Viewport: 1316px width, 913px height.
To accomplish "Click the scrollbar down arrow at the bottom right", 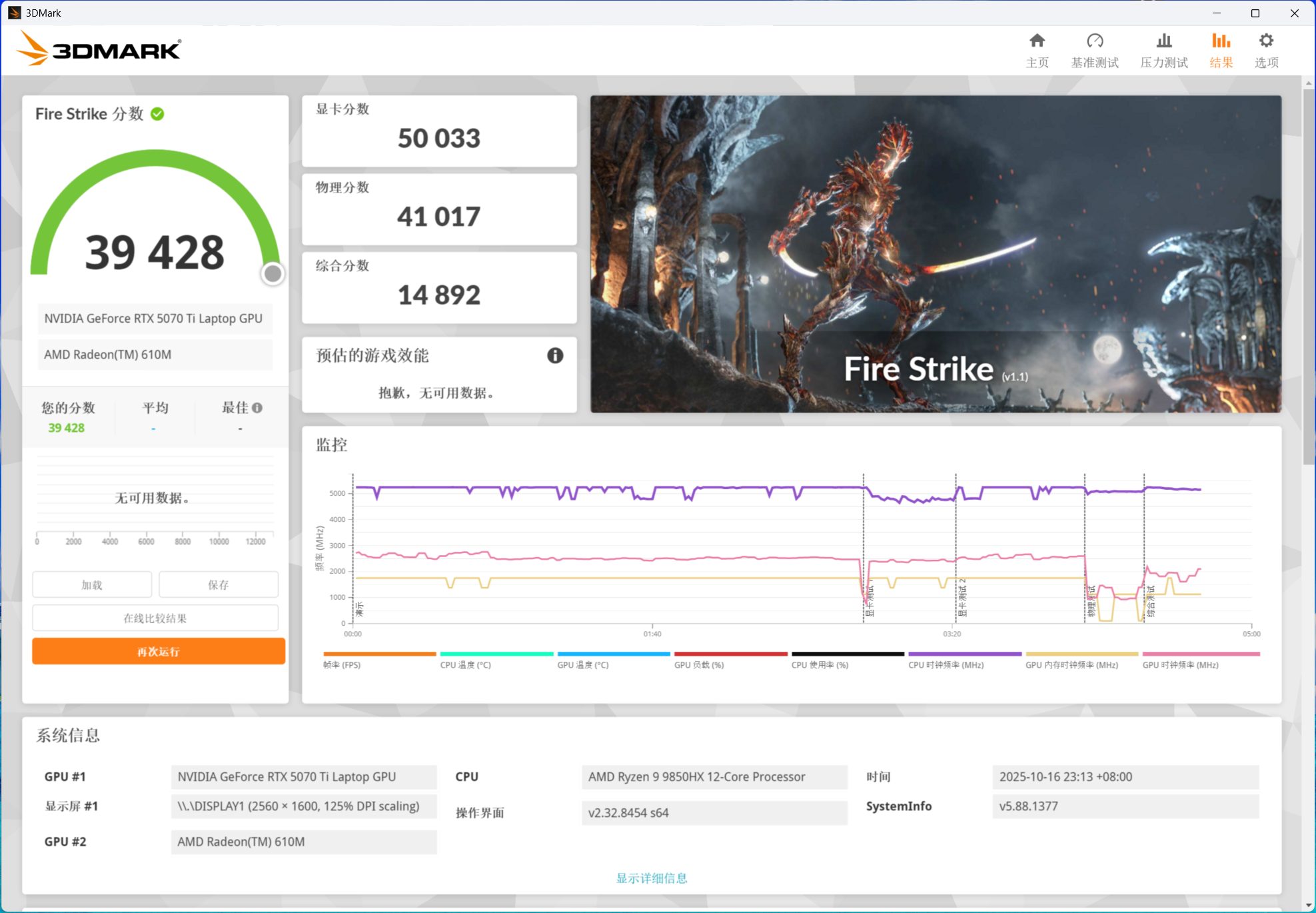I will point(1308,905).
